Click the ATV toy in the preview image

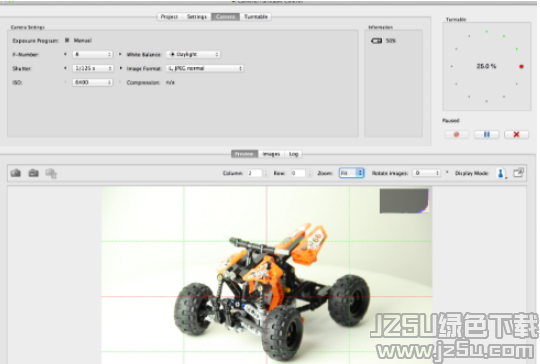[272, 293]
